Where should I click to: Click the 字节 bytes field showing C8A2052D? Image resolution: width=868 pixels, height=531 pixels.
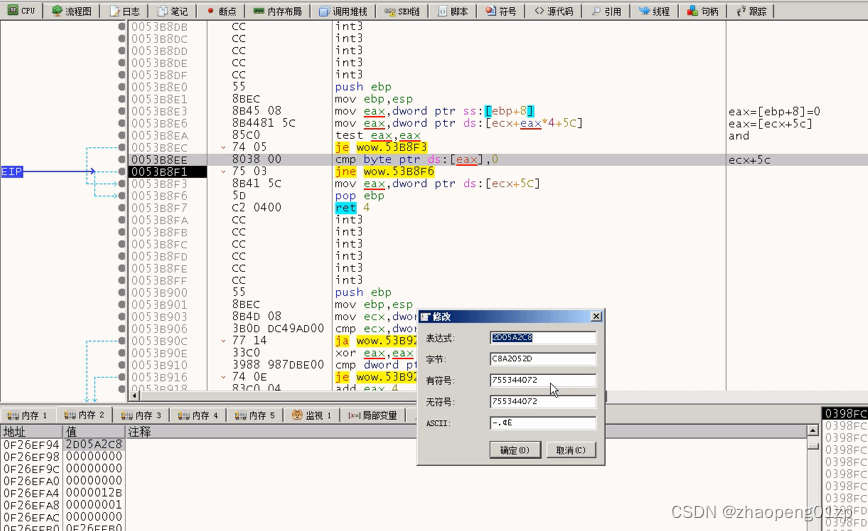[542, 359]
